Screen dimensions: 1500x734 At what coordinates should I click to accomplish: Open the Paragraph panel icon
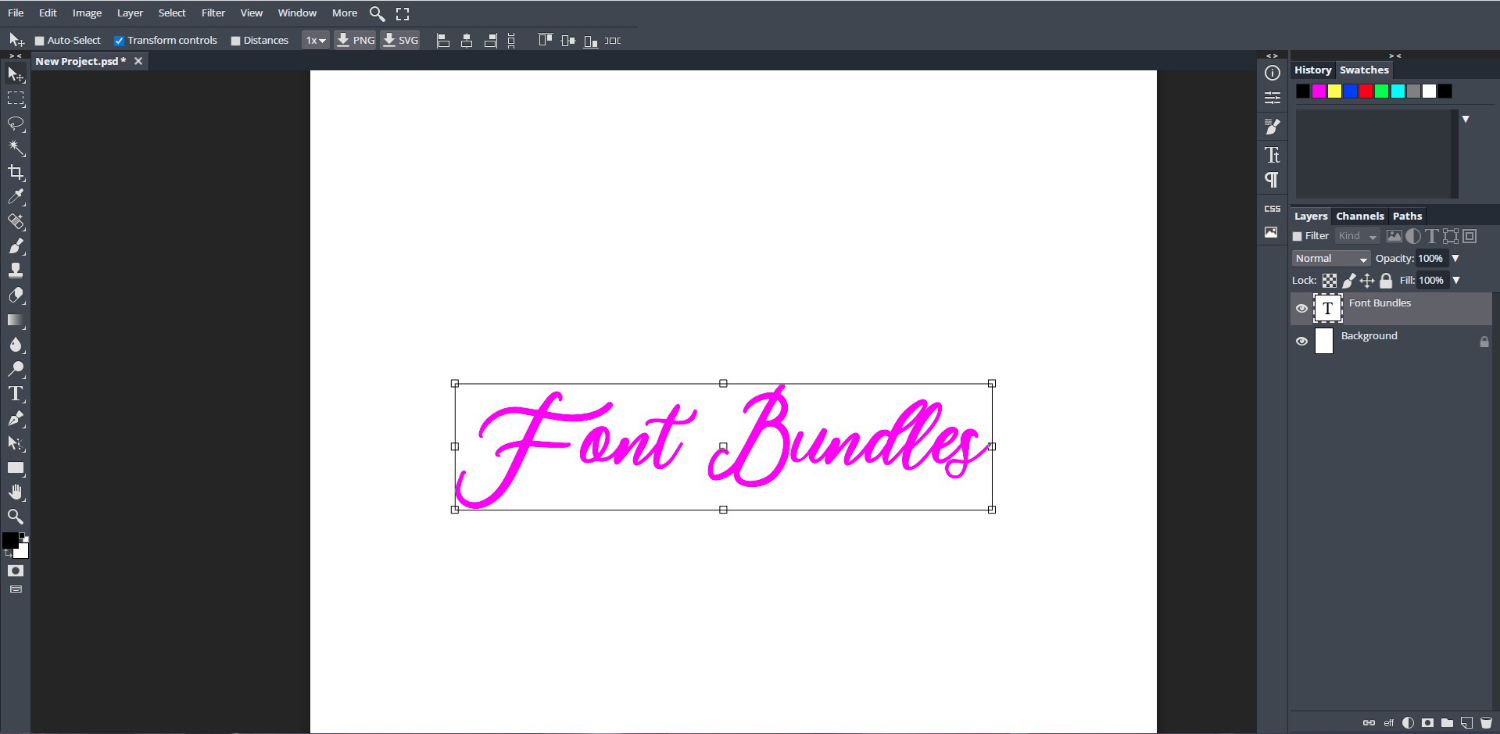[x=1272, y=180]
